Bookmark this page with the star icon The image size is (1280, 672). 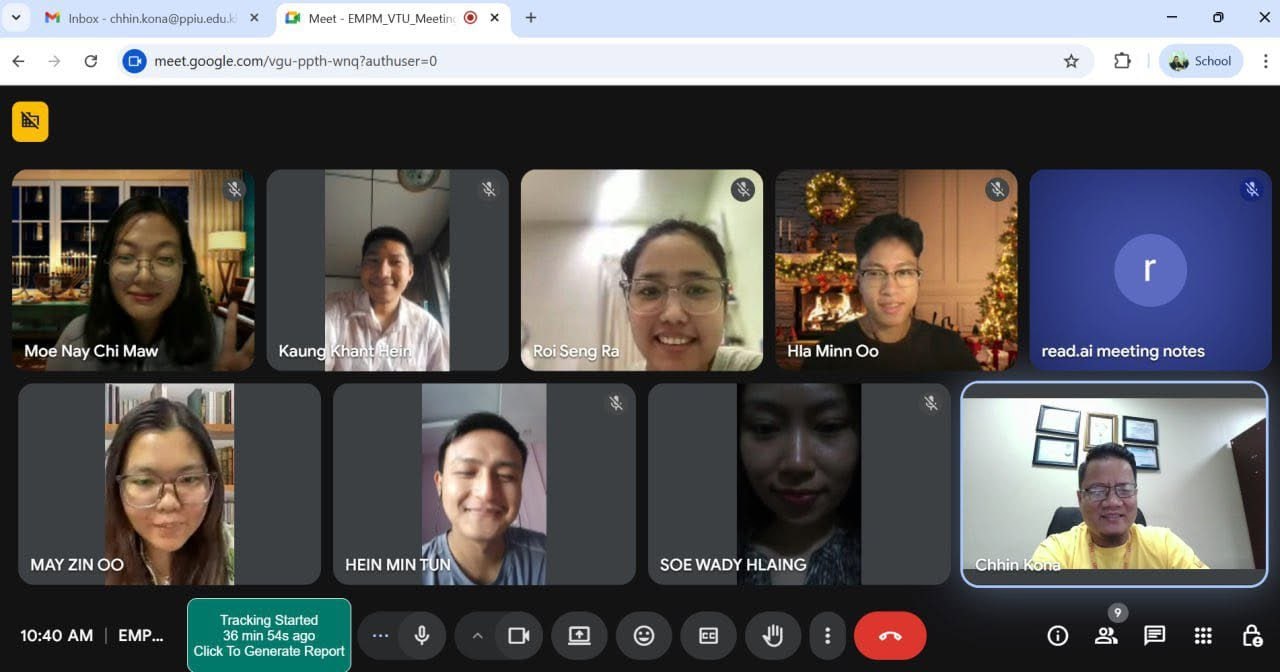pos(1071,61)
